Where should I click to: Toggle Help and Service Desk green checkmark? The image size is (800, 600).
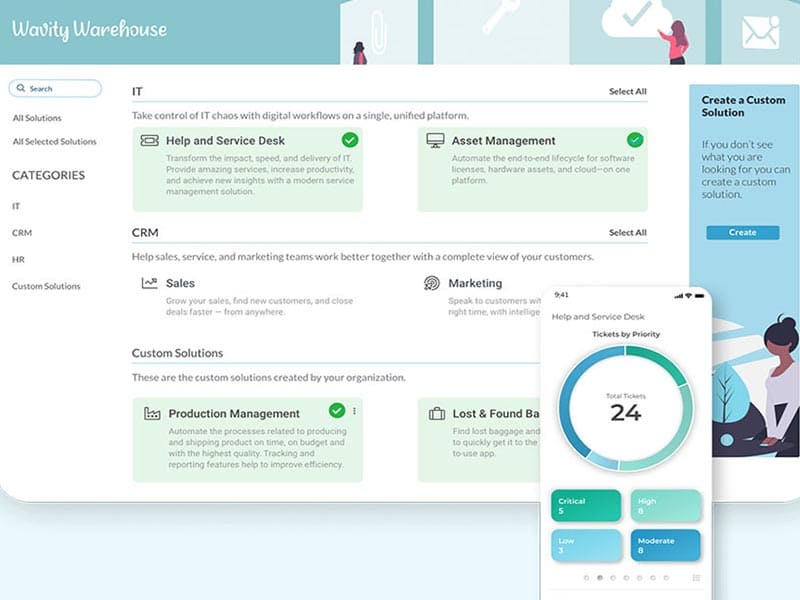pyautogui.click(x=350, y=140)
